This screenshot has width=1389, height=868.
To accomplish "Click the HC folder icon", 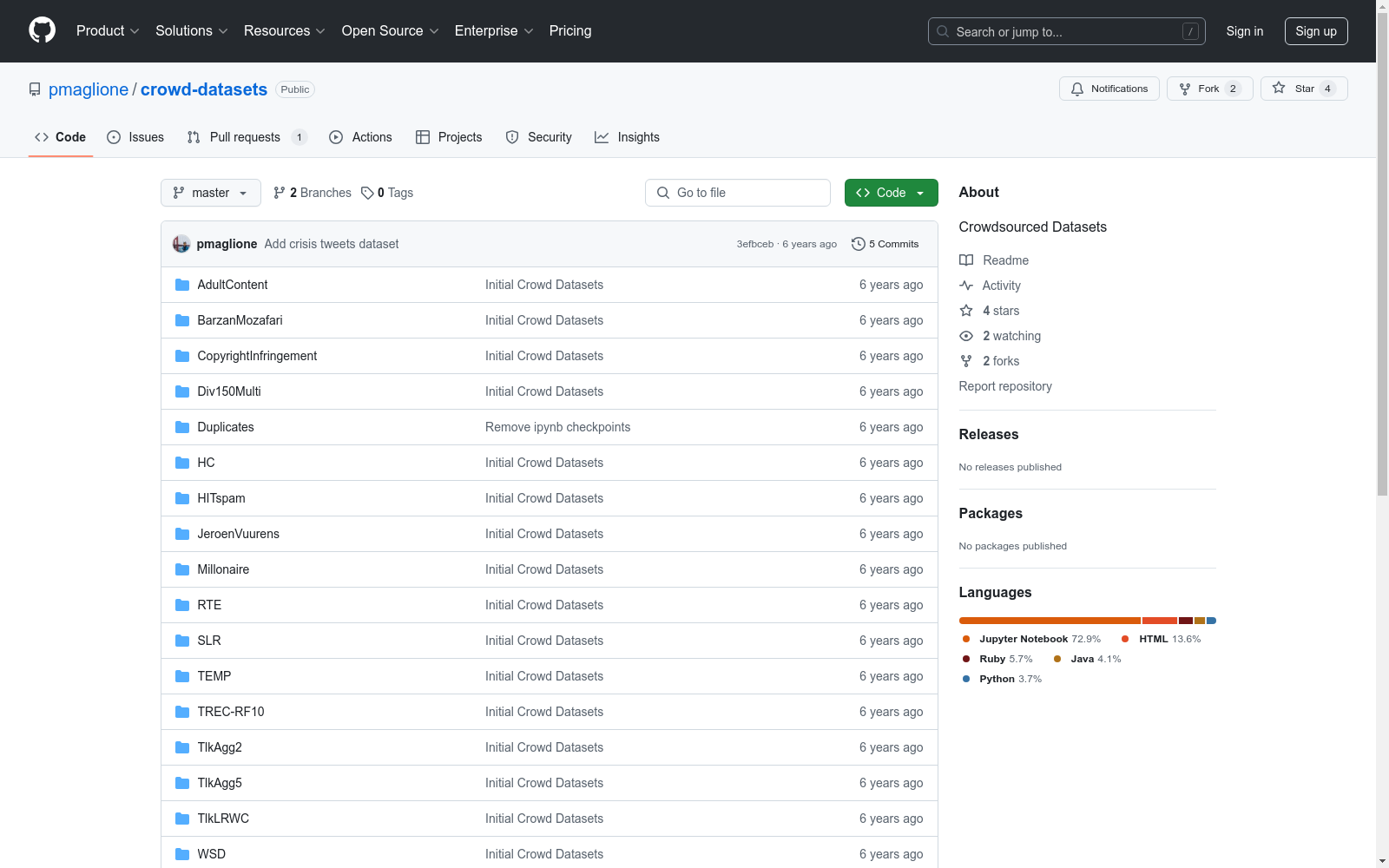I will click(x=182, y=463).
